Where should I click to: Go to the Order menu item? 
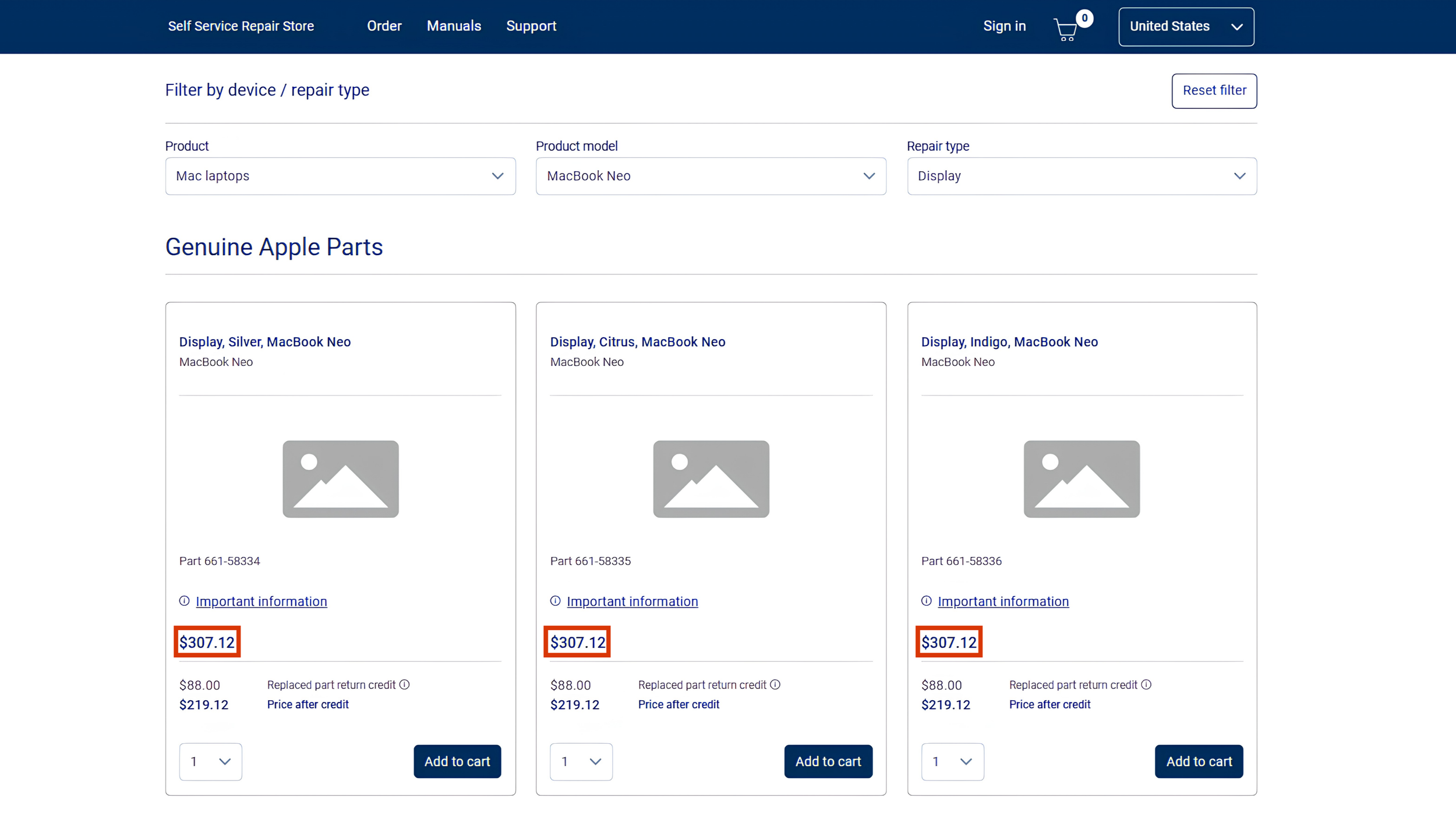pyautogui.click(x=384, y=26)
